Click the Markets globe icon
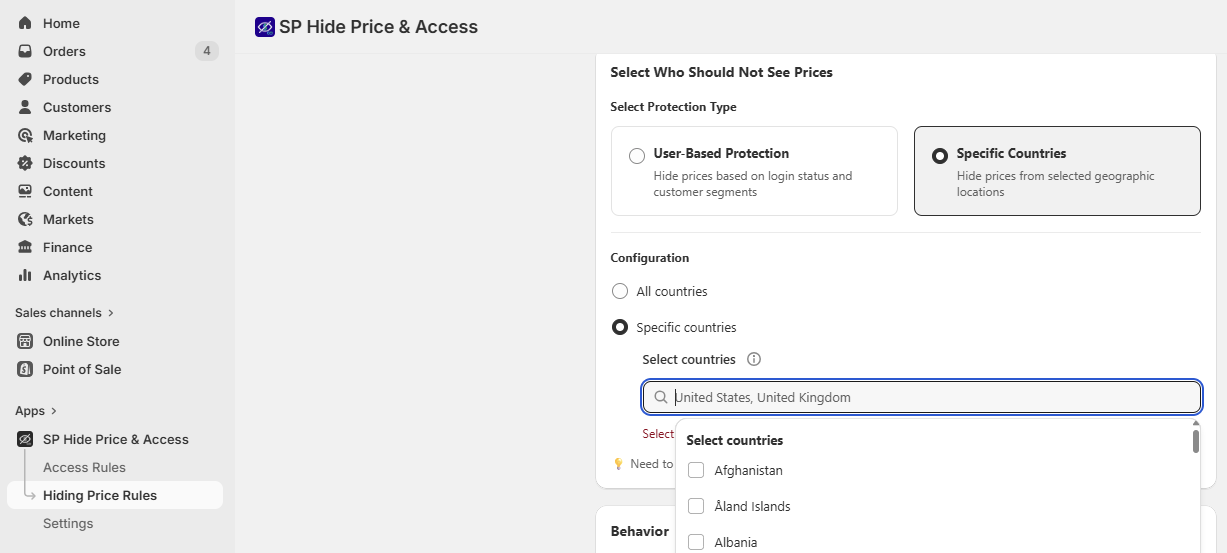 [25, 219]
